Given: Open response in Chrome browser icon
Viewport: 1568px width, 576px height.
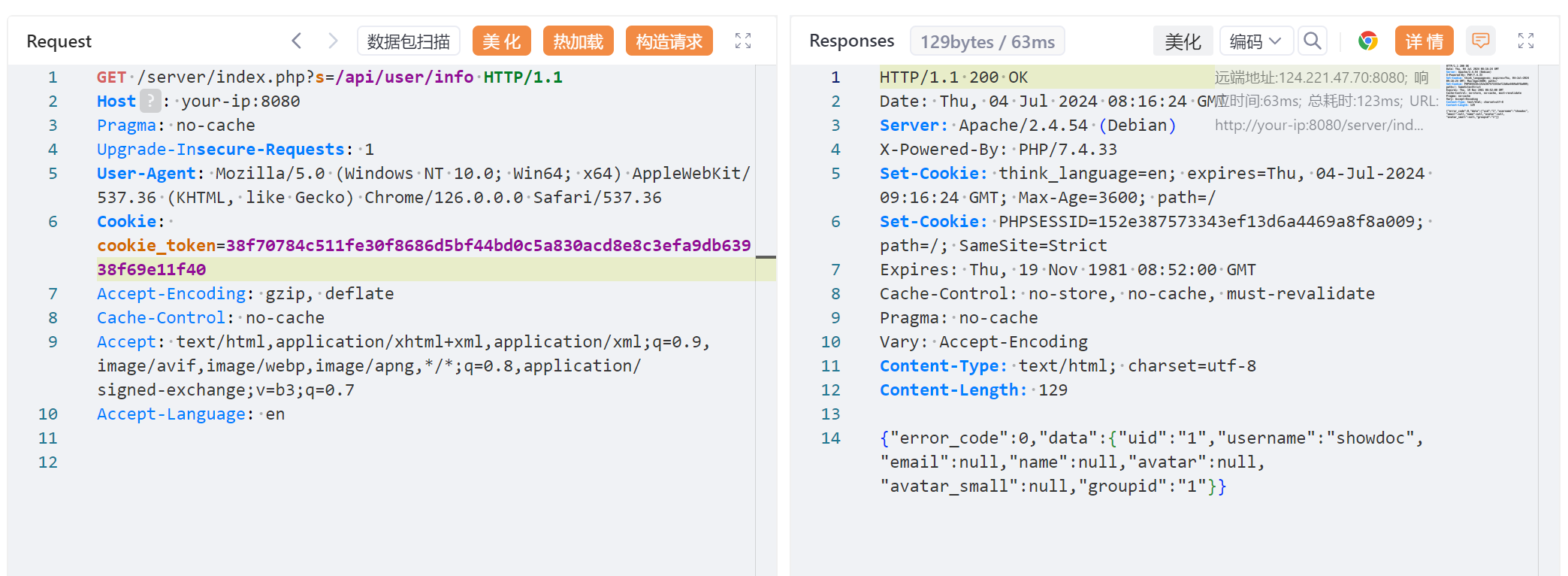Looking at the screenshot, I should [x=1367, y=41].
